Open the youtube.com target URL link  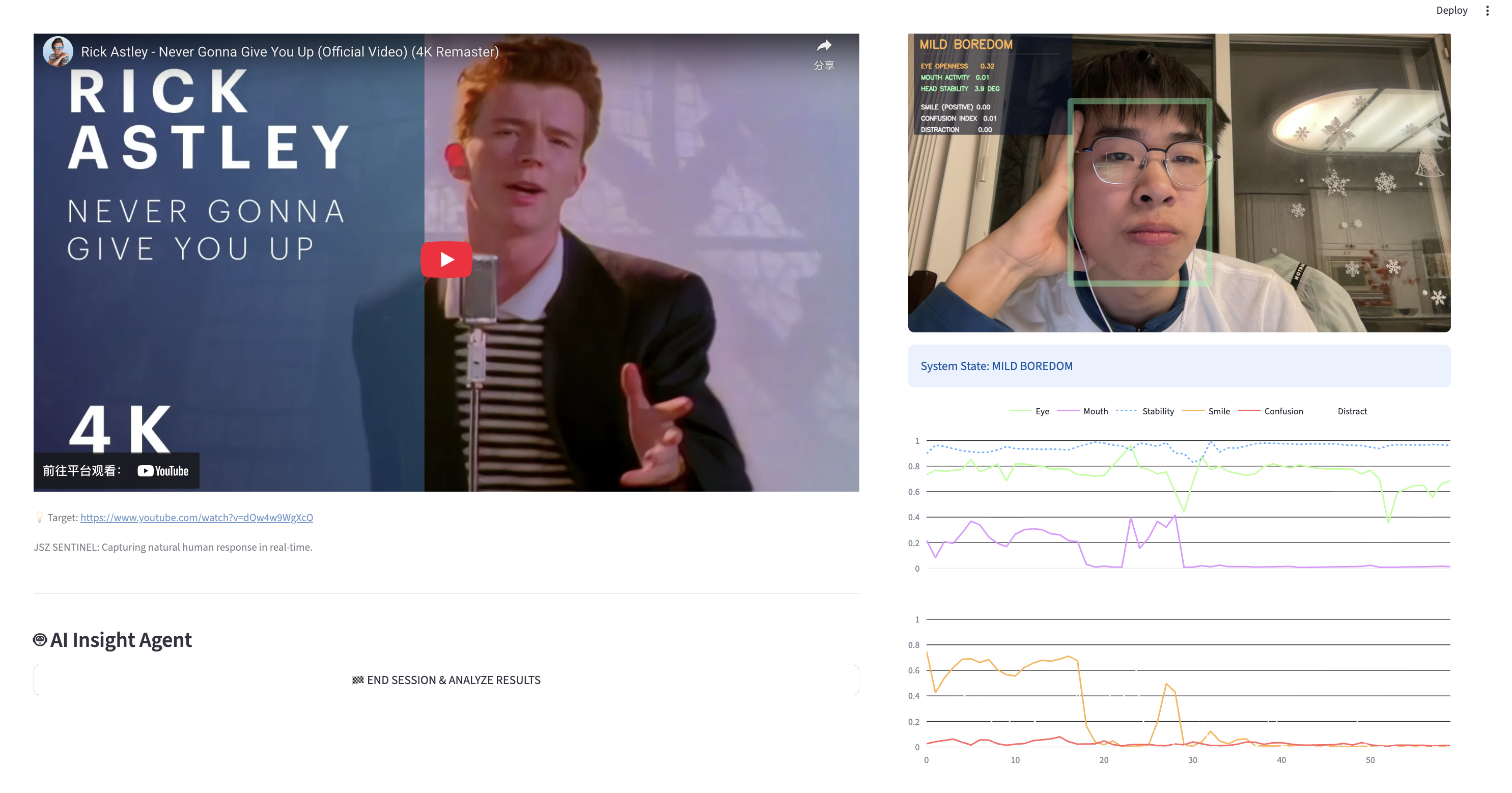(197, 518)
